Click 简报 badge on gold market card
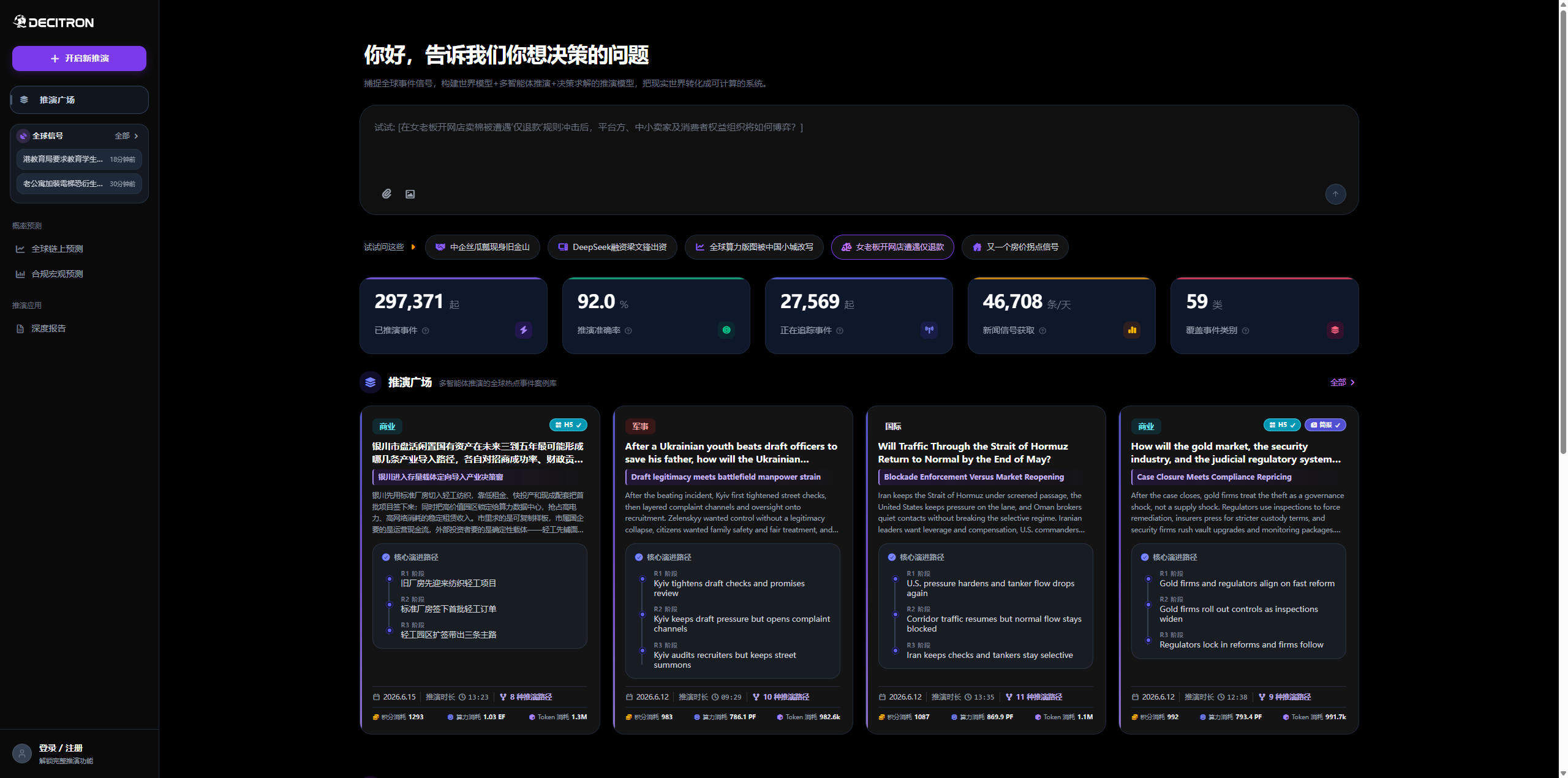The width and height of the screenshot is (1568, 778). 1325,425
